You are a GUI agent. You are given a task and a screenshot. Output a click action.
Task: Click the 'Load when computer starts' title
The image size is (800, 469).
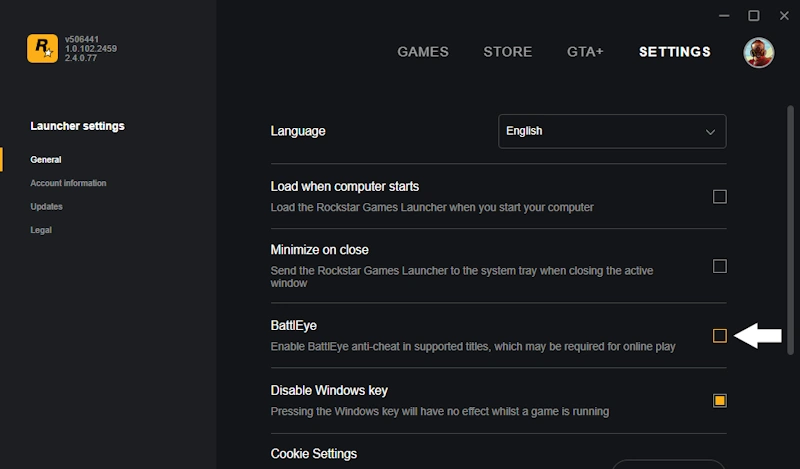click(x=344, y=186)
